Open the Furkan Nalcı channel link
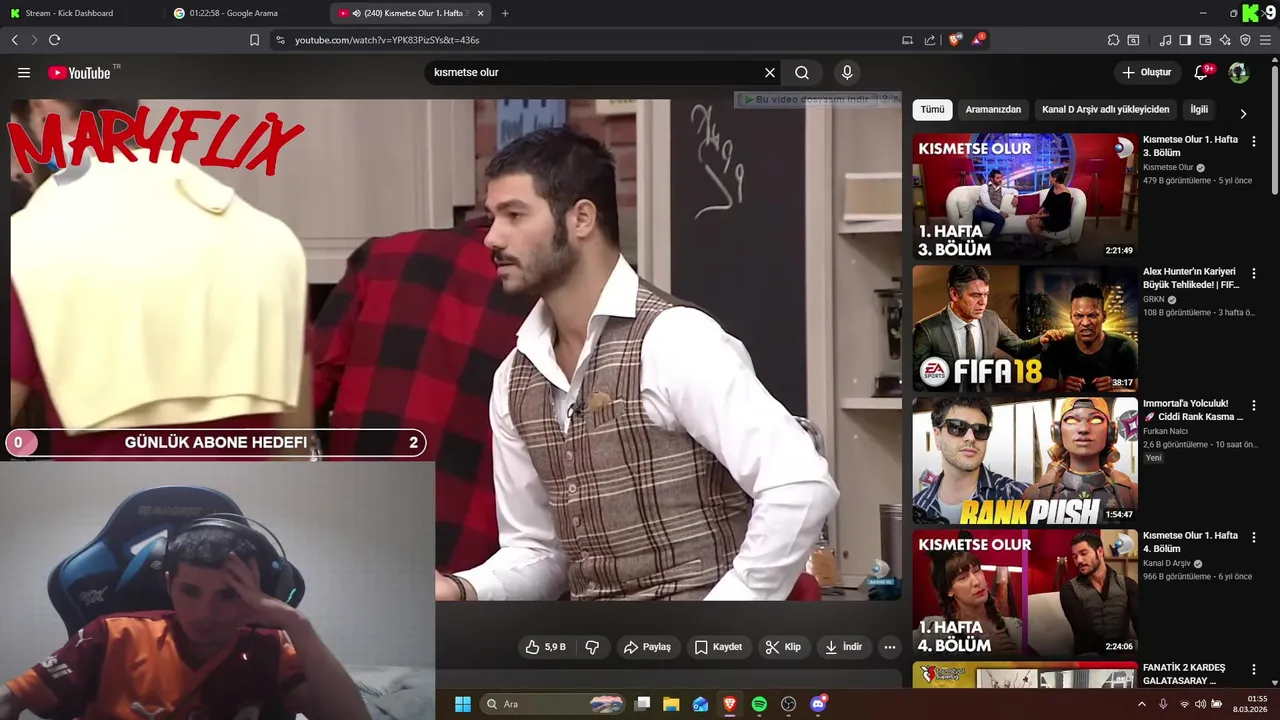This screenshot has width=1280, height=720. [1165, 431]
